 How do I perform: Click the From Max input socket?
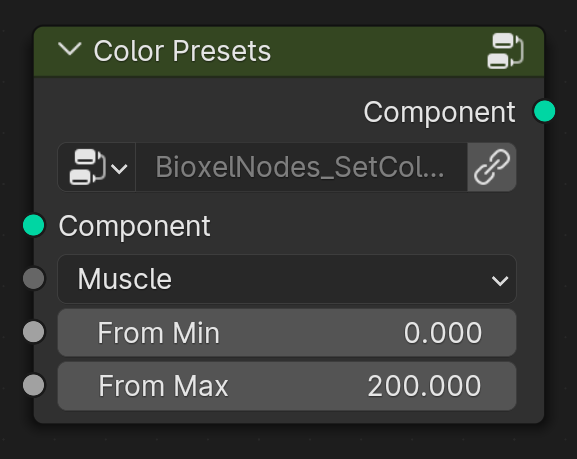point(33,385)
